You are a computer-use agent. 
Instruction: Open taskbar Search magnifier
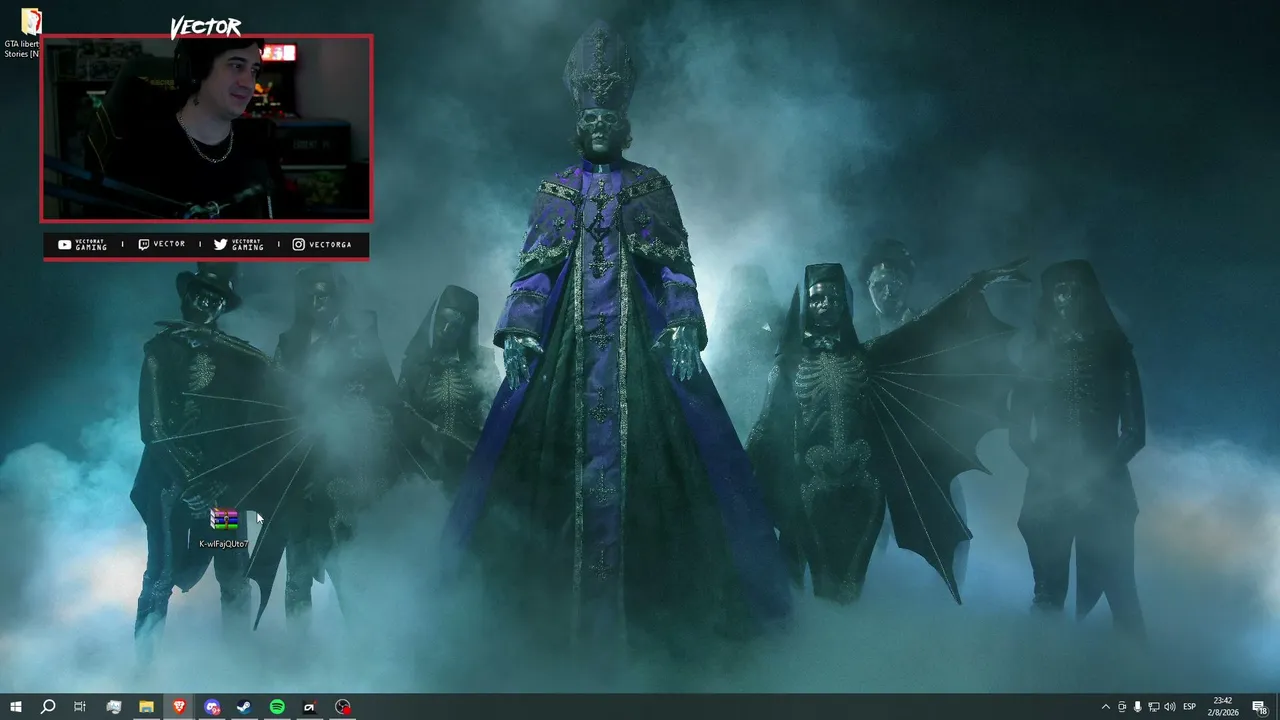[x=47, y=707]
